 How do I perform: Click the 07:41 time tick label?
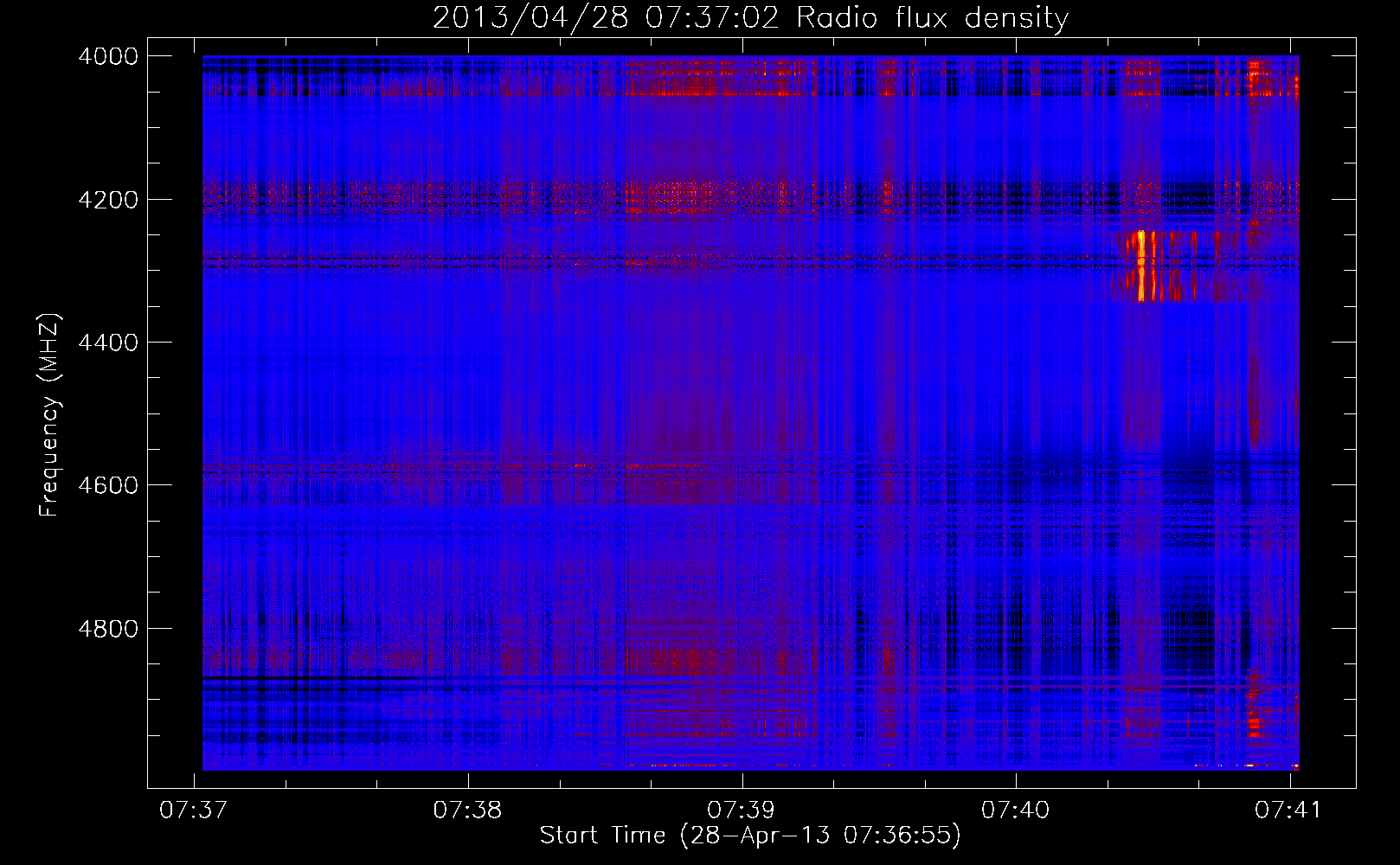pyautogui.click(x=1289, y=811)
